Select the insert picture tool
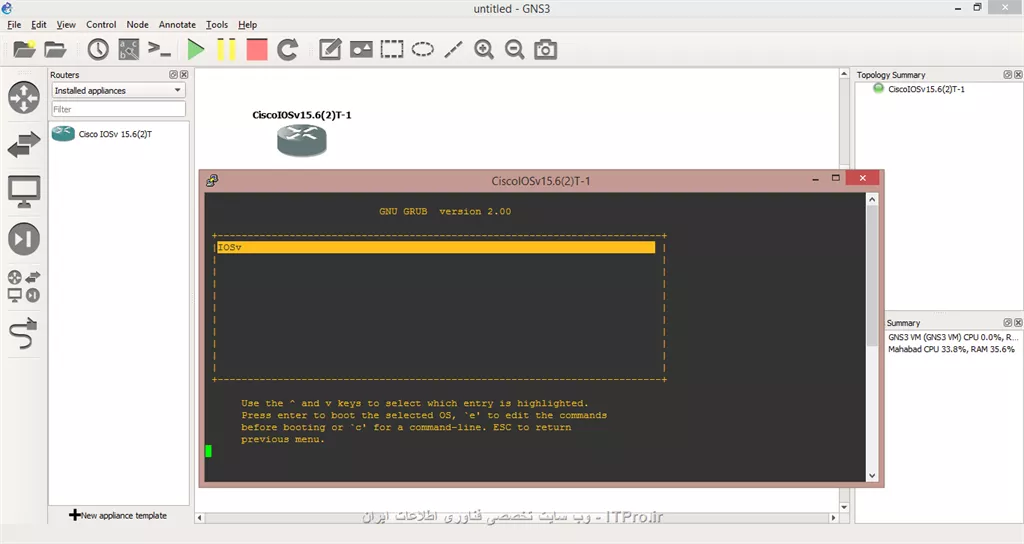The height and width of the screenshot is (544, 1024). (361, 50)
